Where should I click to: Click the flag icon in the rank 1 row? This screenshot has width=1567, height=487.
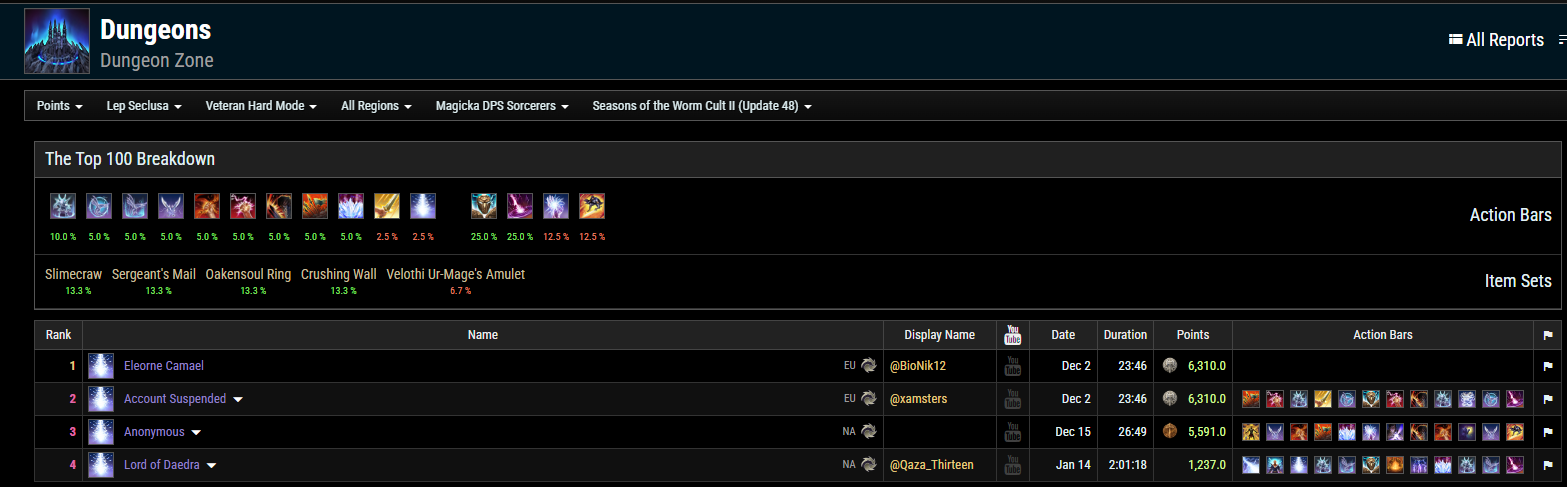1547,366
